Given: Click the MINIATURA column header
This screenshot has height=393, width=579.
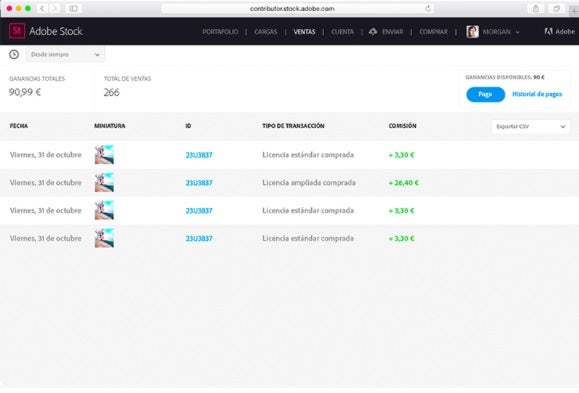Looking at the screenshot, I should (110, 126).
